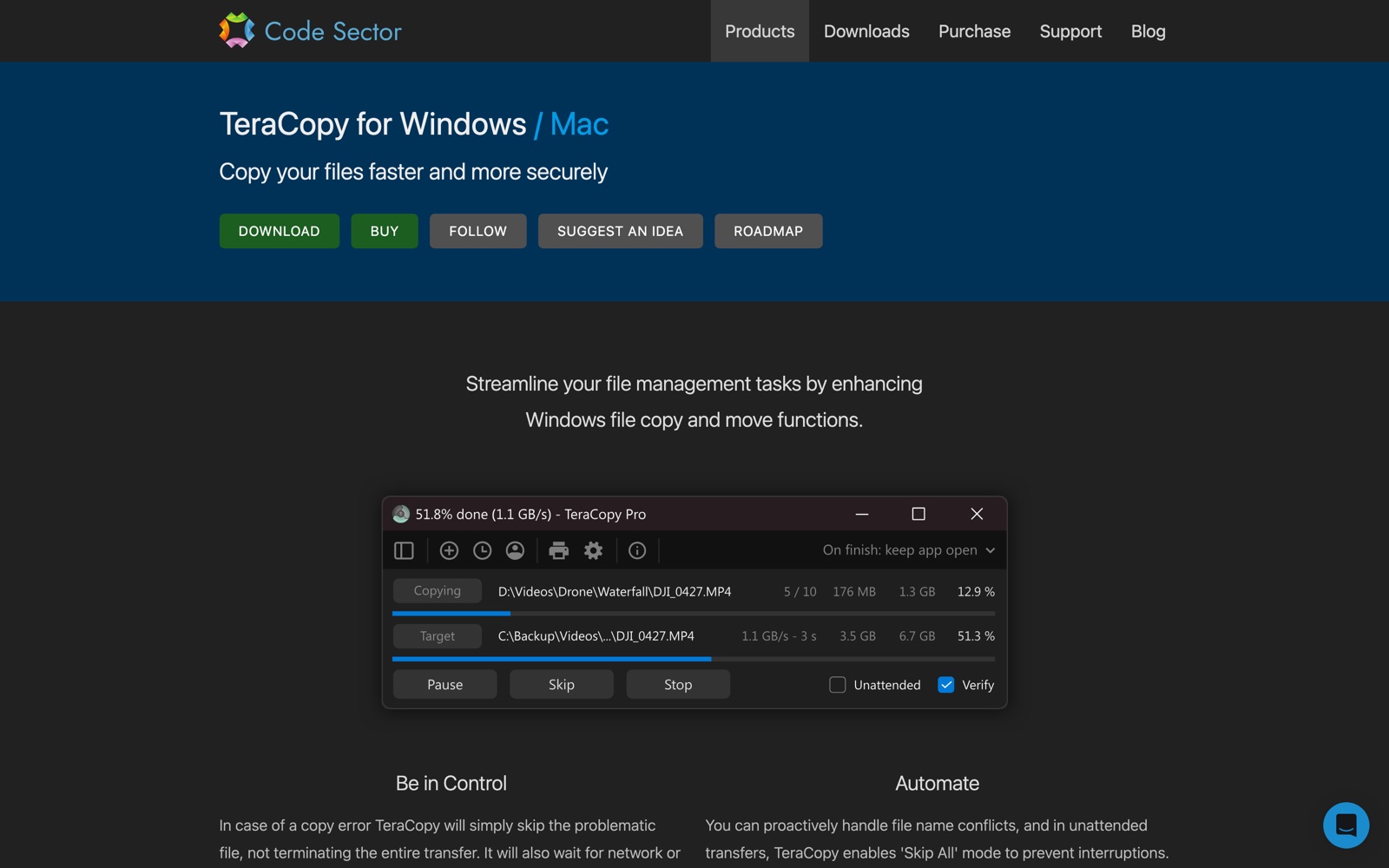Image resolution: width=1389 pixels, height=868 pixels.
Task: Click the Copying status label
Action: click(x=438, y=590)
